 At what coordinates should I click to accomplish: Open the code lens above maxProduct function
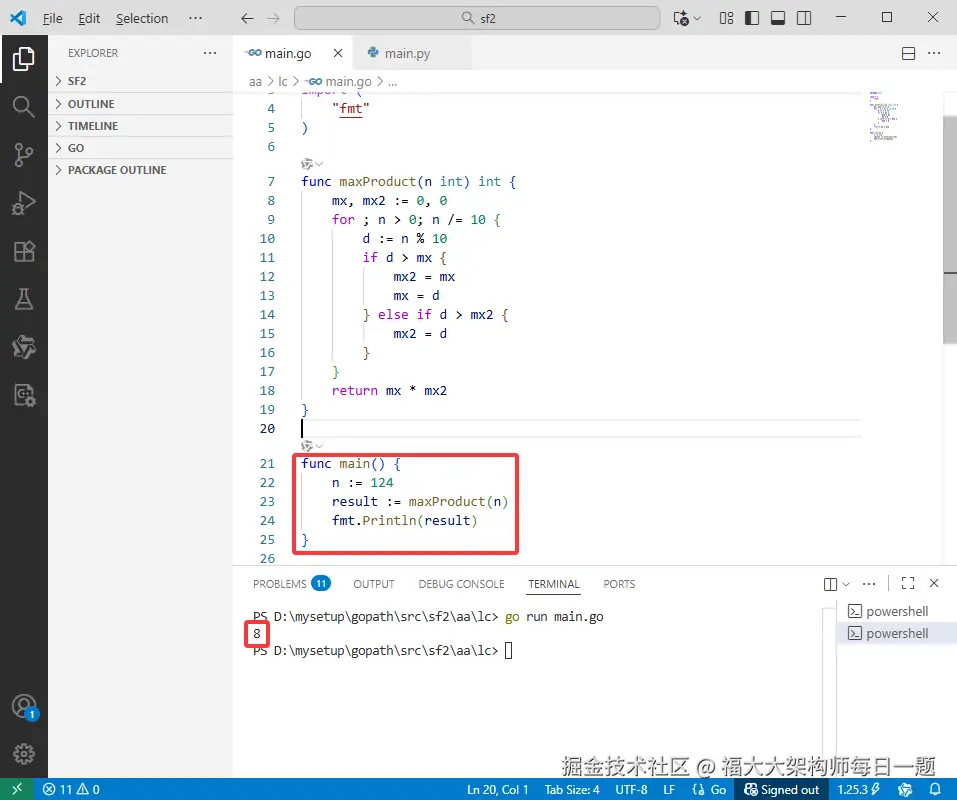pyautogui.click(x=311, y=164)
